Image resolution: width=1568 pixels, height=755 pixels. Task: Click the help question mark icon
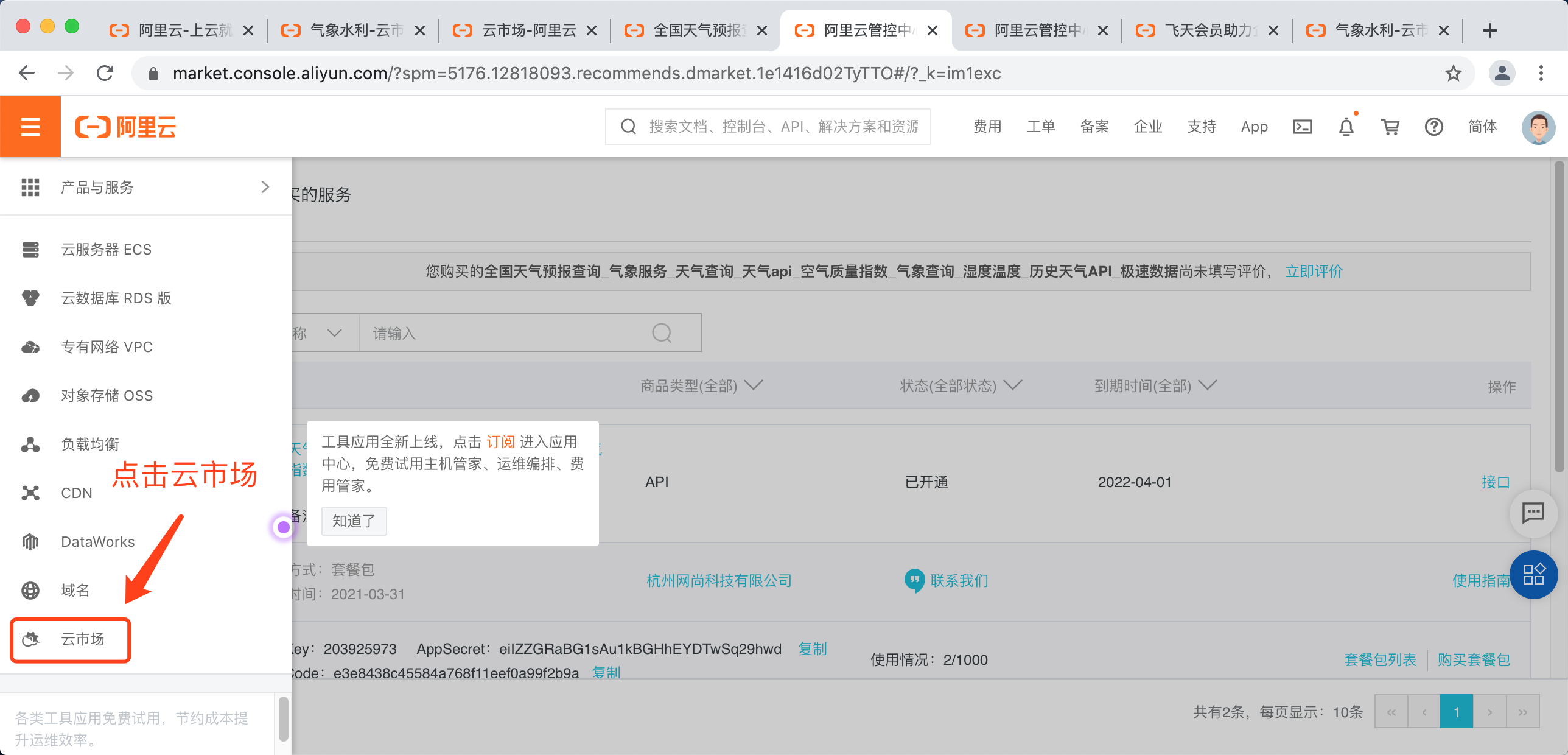[1433, 127]
